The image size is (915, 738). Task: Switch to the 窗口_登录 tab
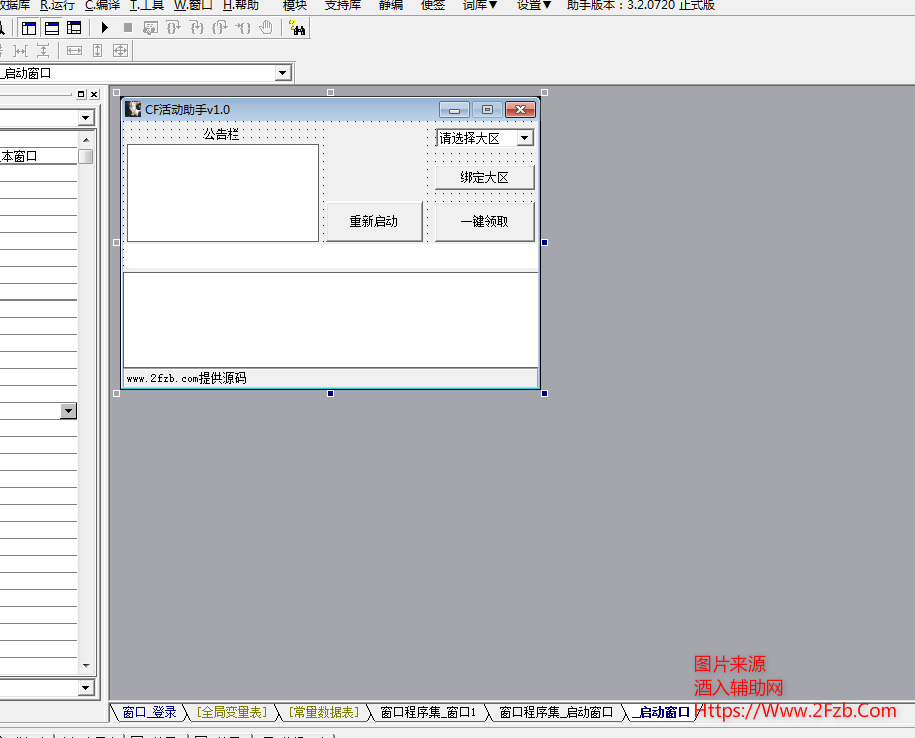[x=149, y=712]
